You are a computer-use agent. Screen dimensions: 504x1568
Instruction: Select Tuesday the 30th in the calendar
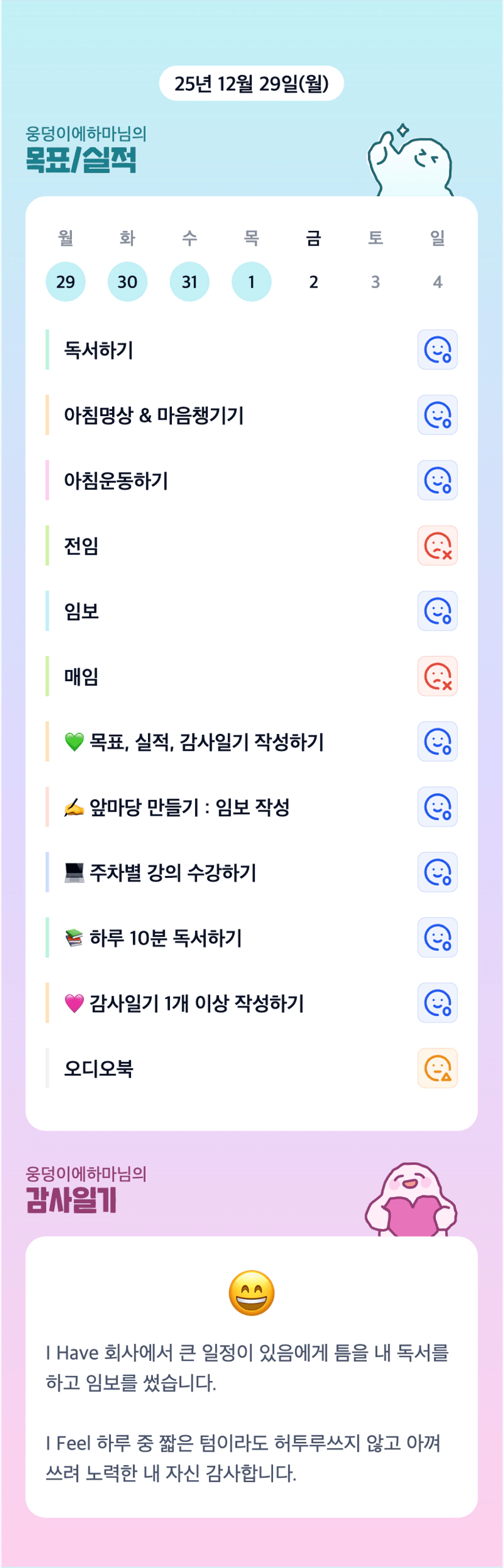click(127, 281)
